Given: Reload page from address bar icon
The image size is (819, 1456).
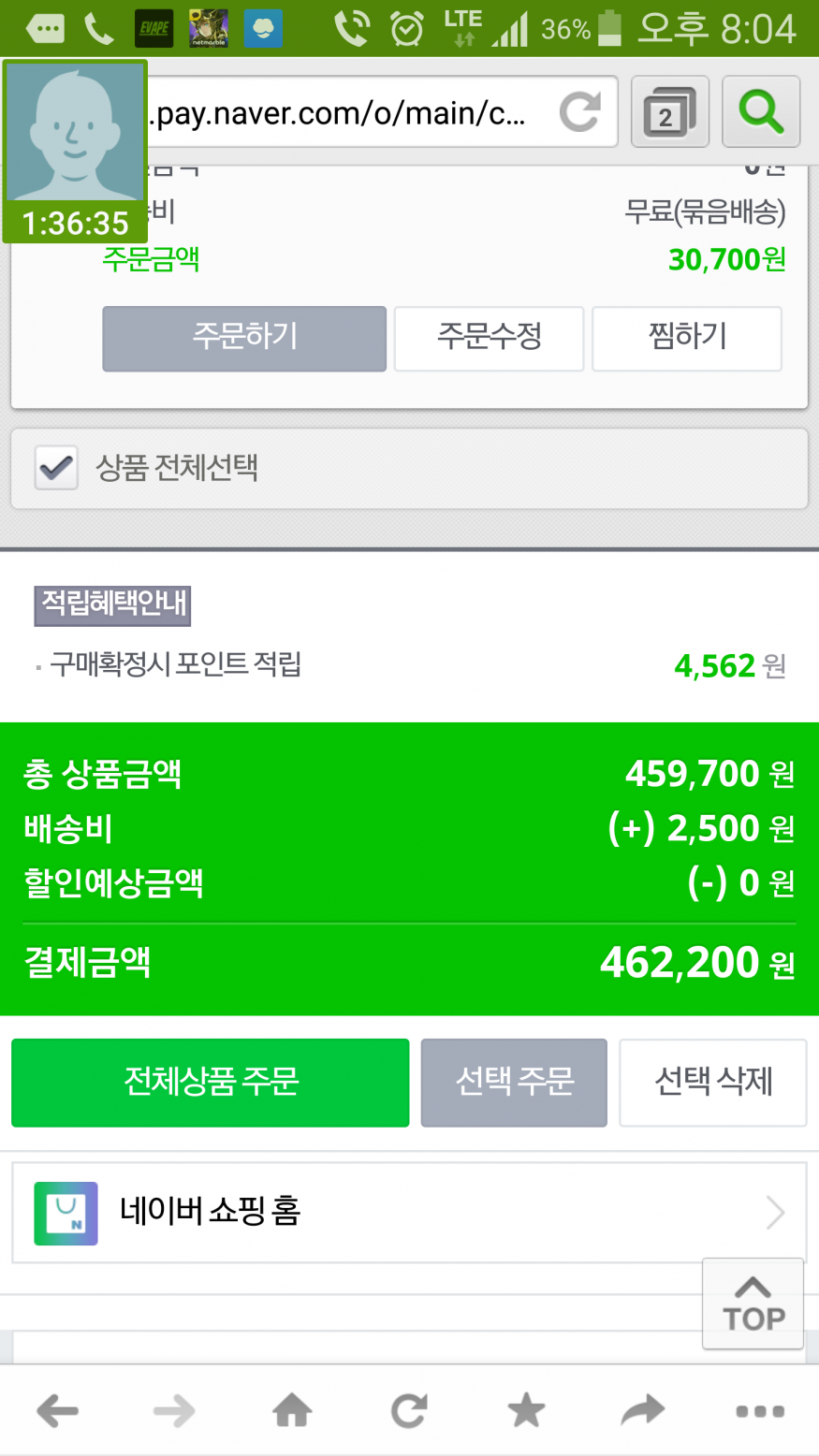Looking at the screenshot, I should (580, 113).
